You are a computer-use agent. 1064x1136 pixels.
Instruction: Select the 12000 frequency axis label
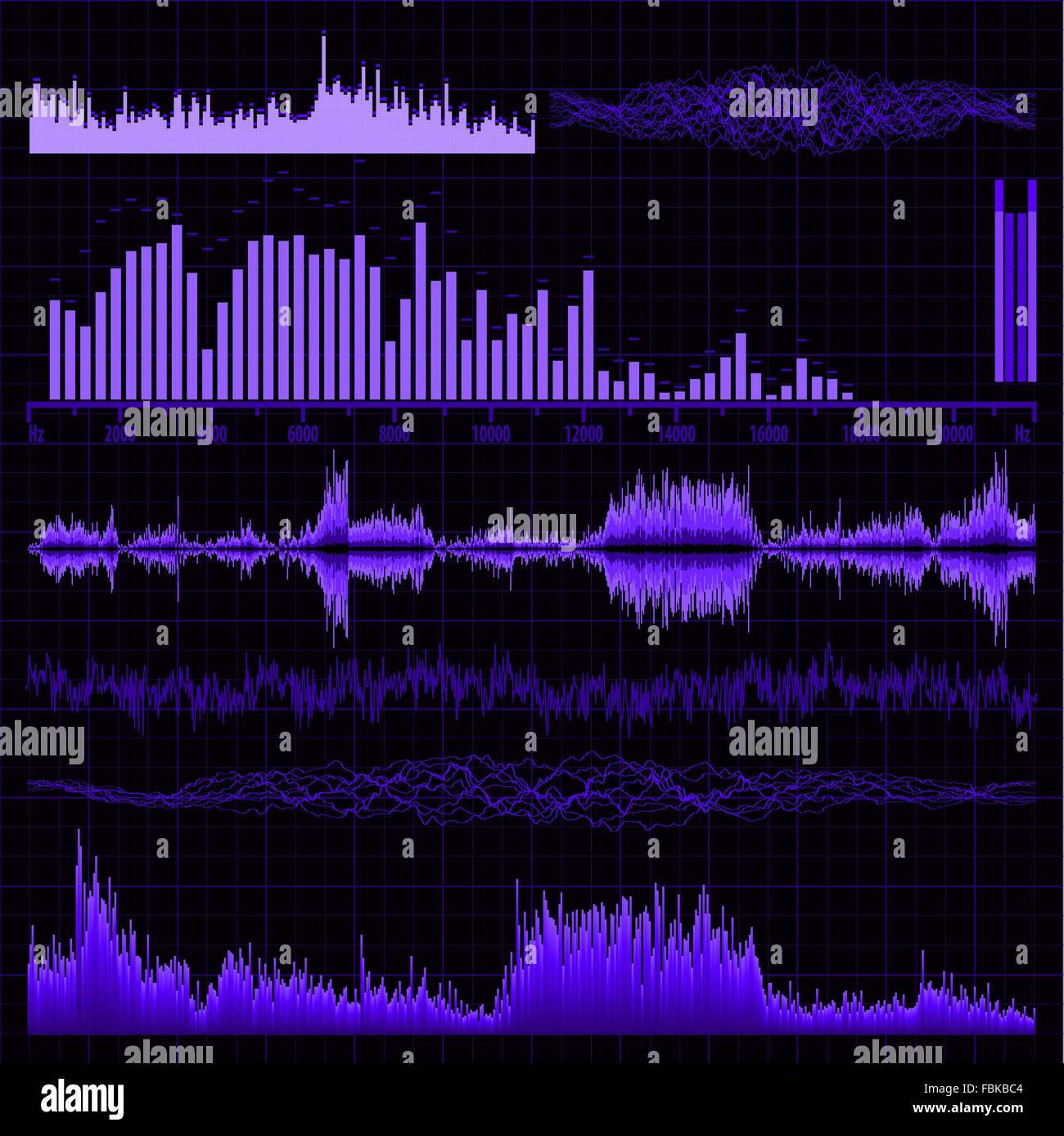(584, 434)
